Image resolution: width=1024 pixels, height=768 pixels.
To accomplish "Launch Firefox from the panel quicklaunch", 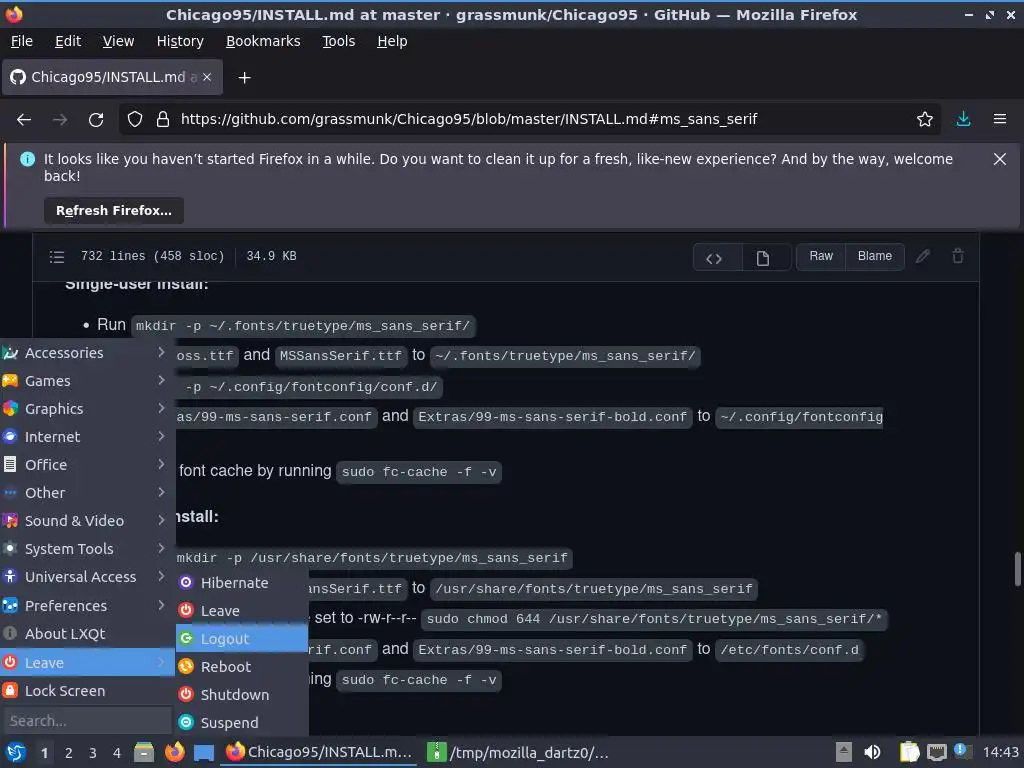I will coord(174,752).
